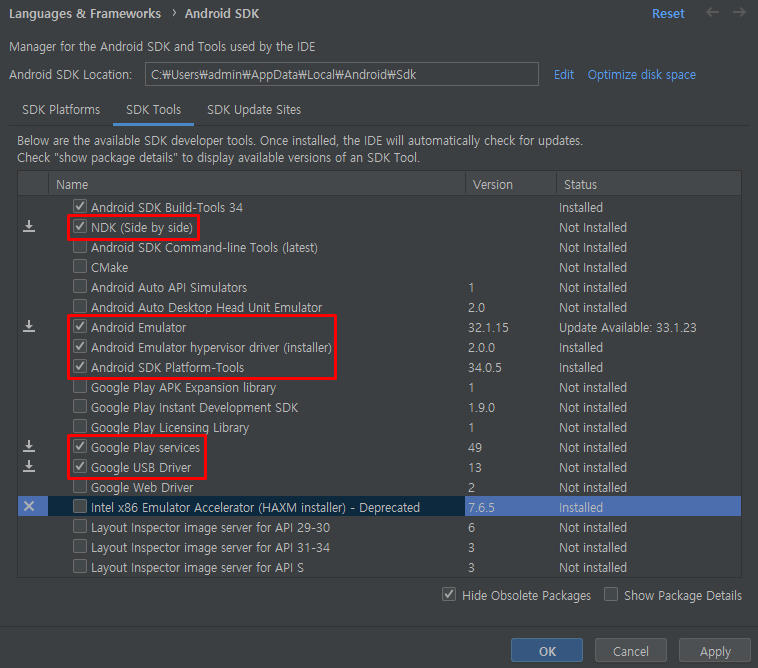
Task: Select the SDK Tools tab
Action: point(153,110)
